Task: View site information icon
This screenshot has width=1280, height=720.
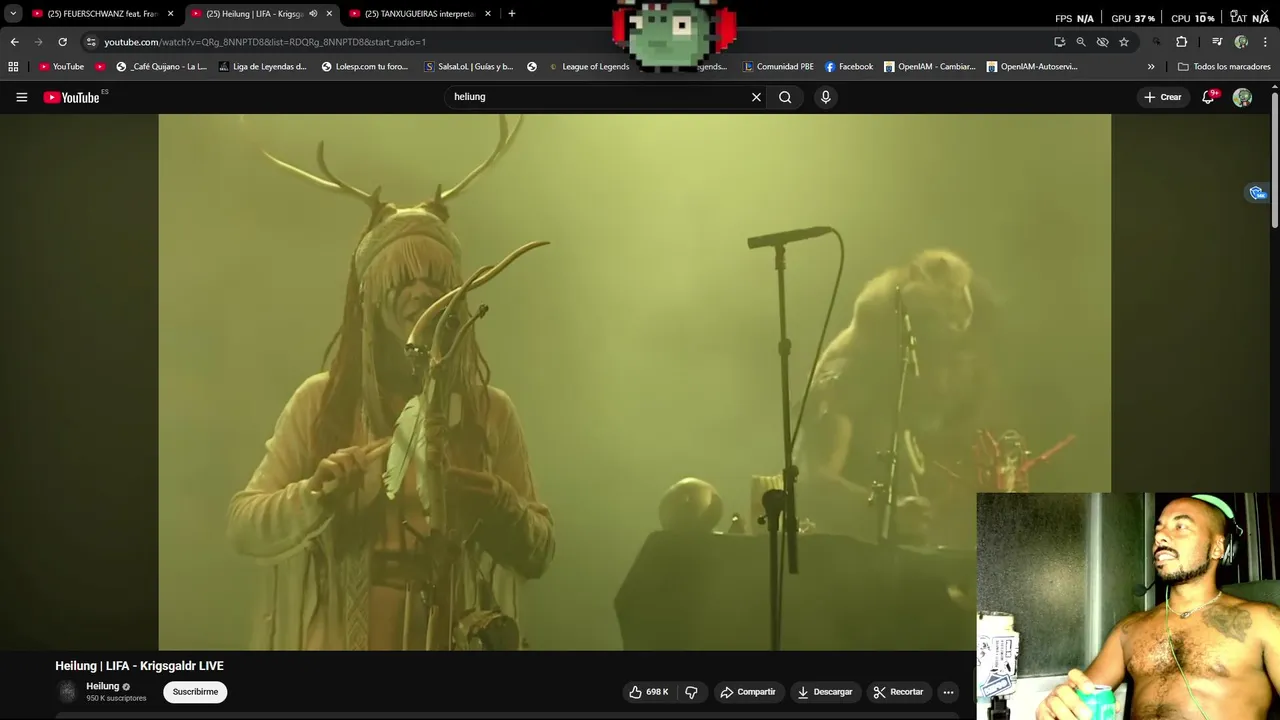Action: point(91,42)
